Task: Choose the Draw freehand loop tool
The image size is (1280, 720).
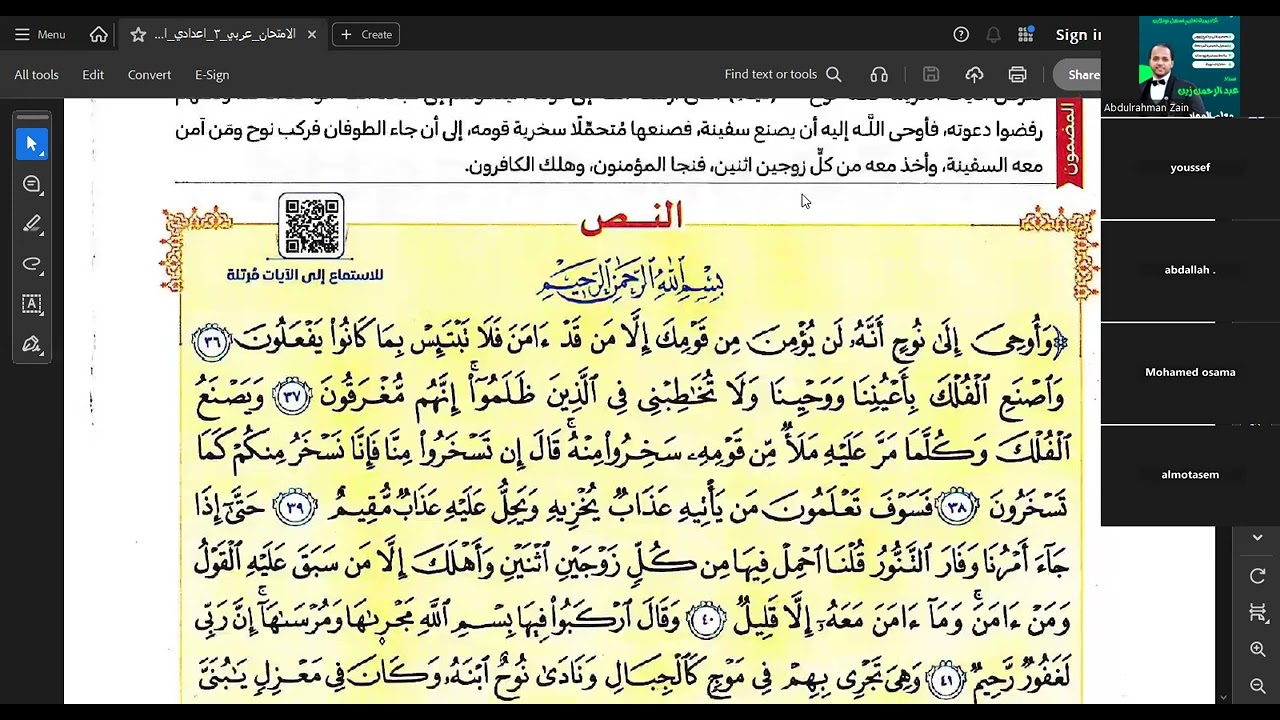Action: [x=32, y=264]
